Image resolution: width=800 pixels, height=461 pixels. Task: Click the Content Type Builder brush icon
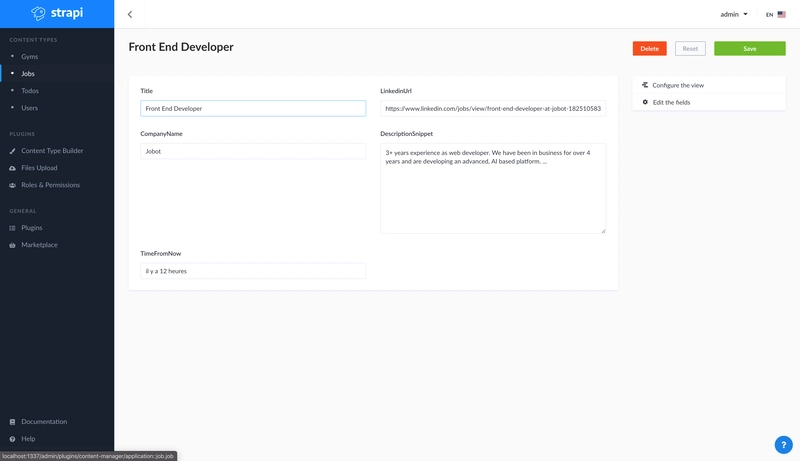(x=12, y=151)
